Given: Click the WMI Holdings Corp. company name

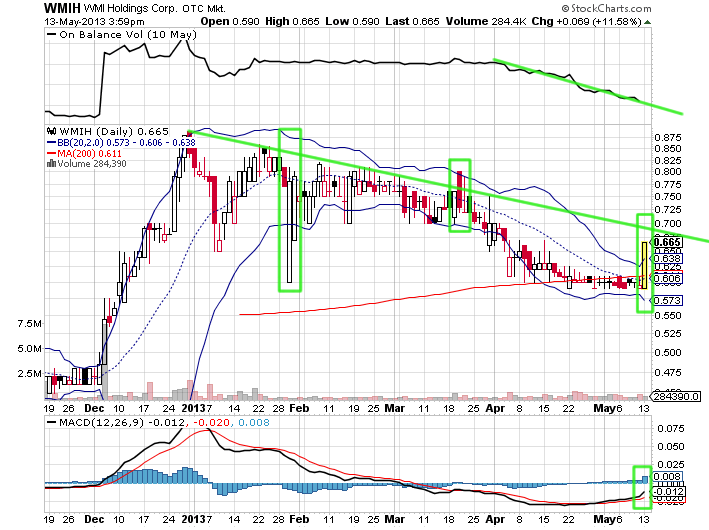Looking at the screenshot, I should [132, 9].
